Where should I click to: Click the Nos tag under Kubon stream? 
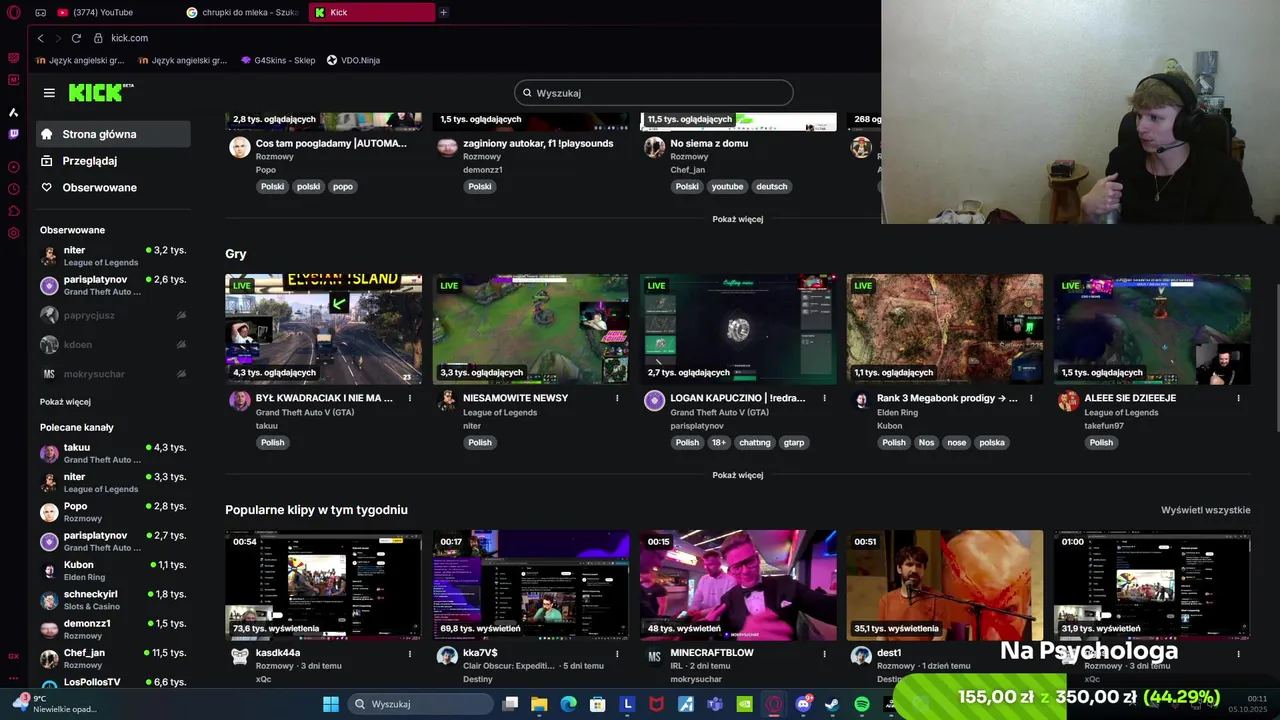click(926, 442)
